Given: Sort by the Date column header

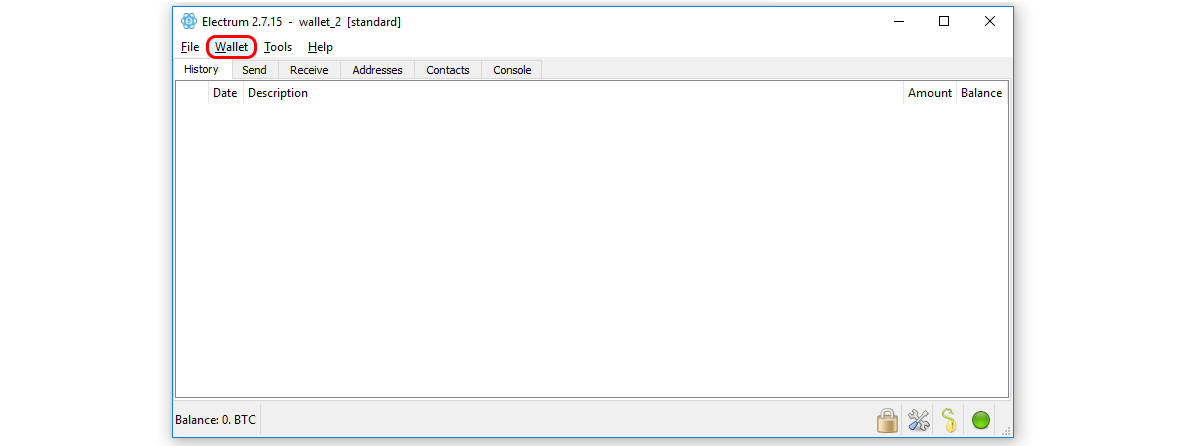Looking at the screenshot, I should tap(225, 93).
